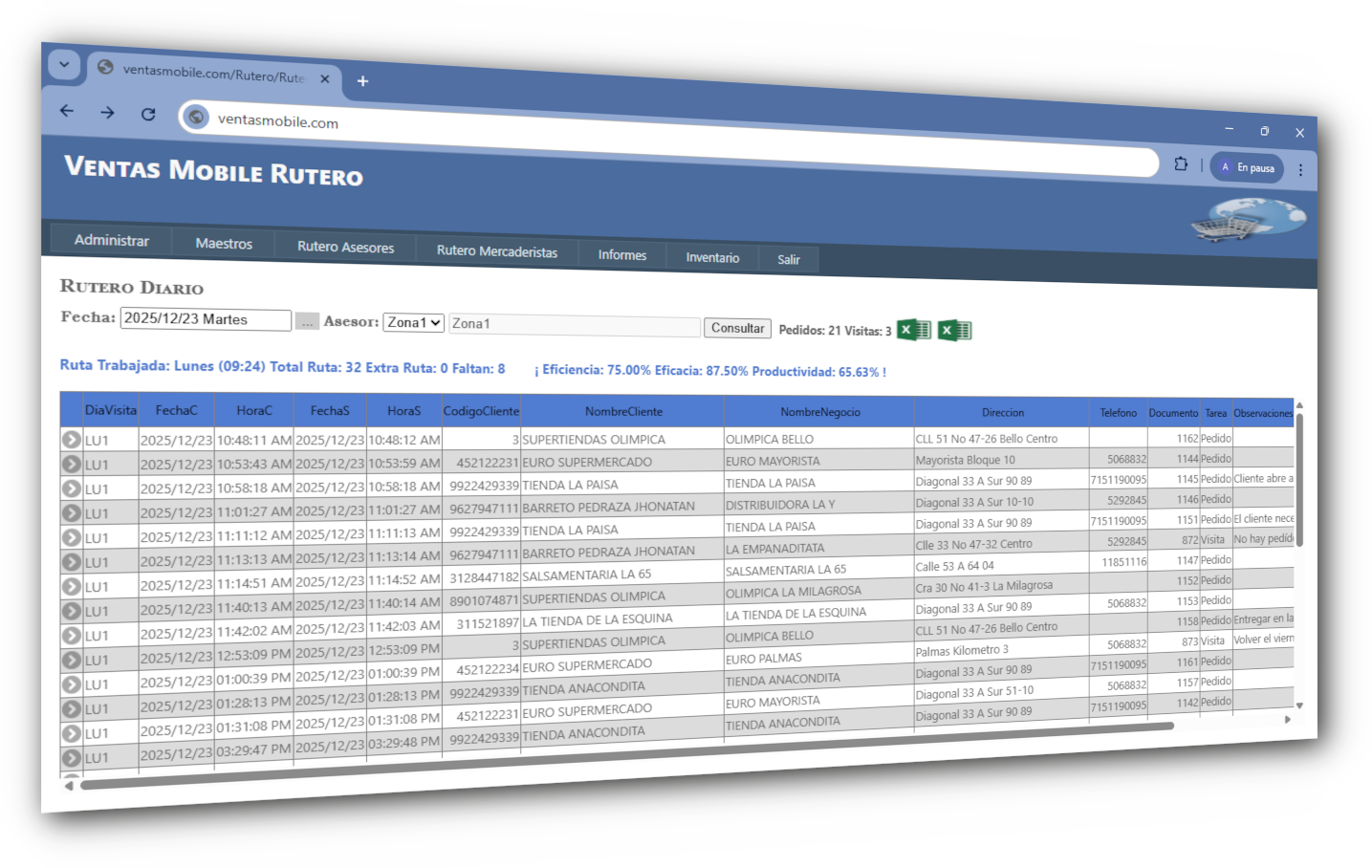Expand the row arrow for SUPERTIENDAS OLIMPICA 10:48:11
Viewport: 1372px width, 868px height.
71,440
